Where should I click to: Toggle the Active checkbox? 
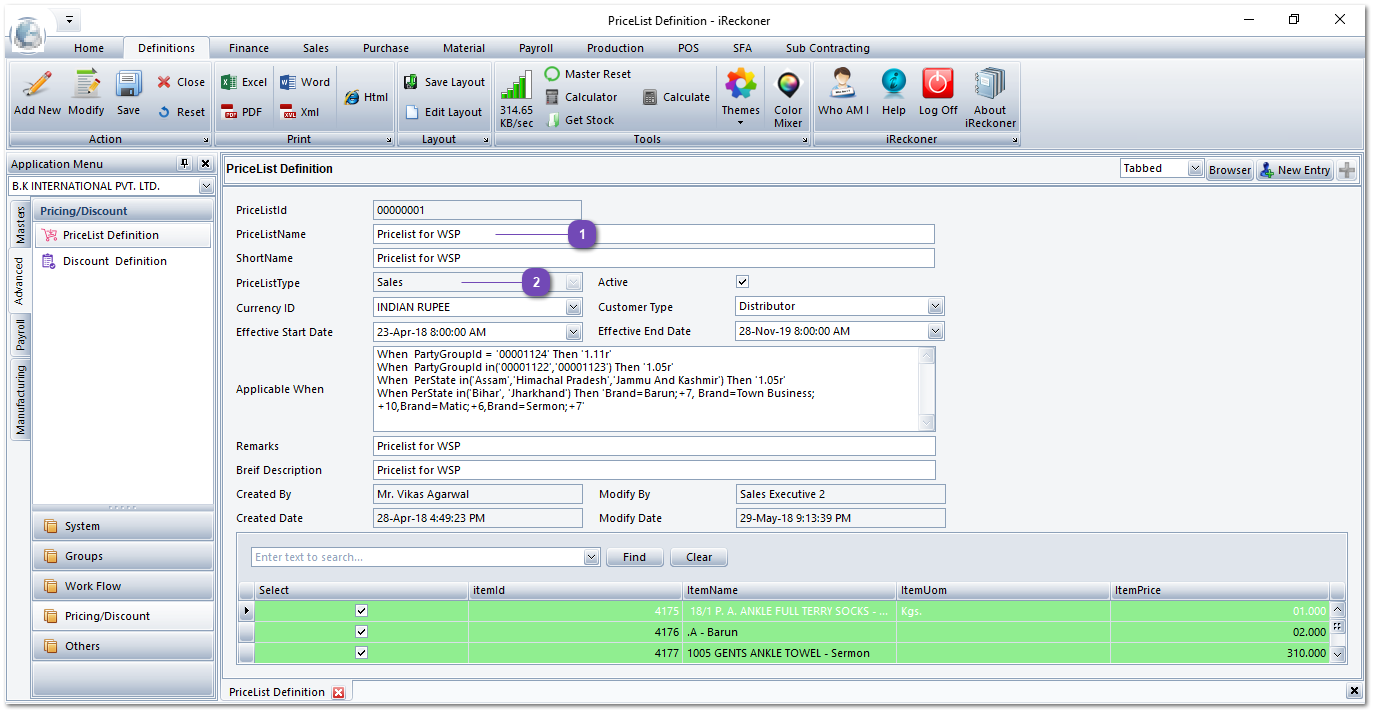[742, 282]
